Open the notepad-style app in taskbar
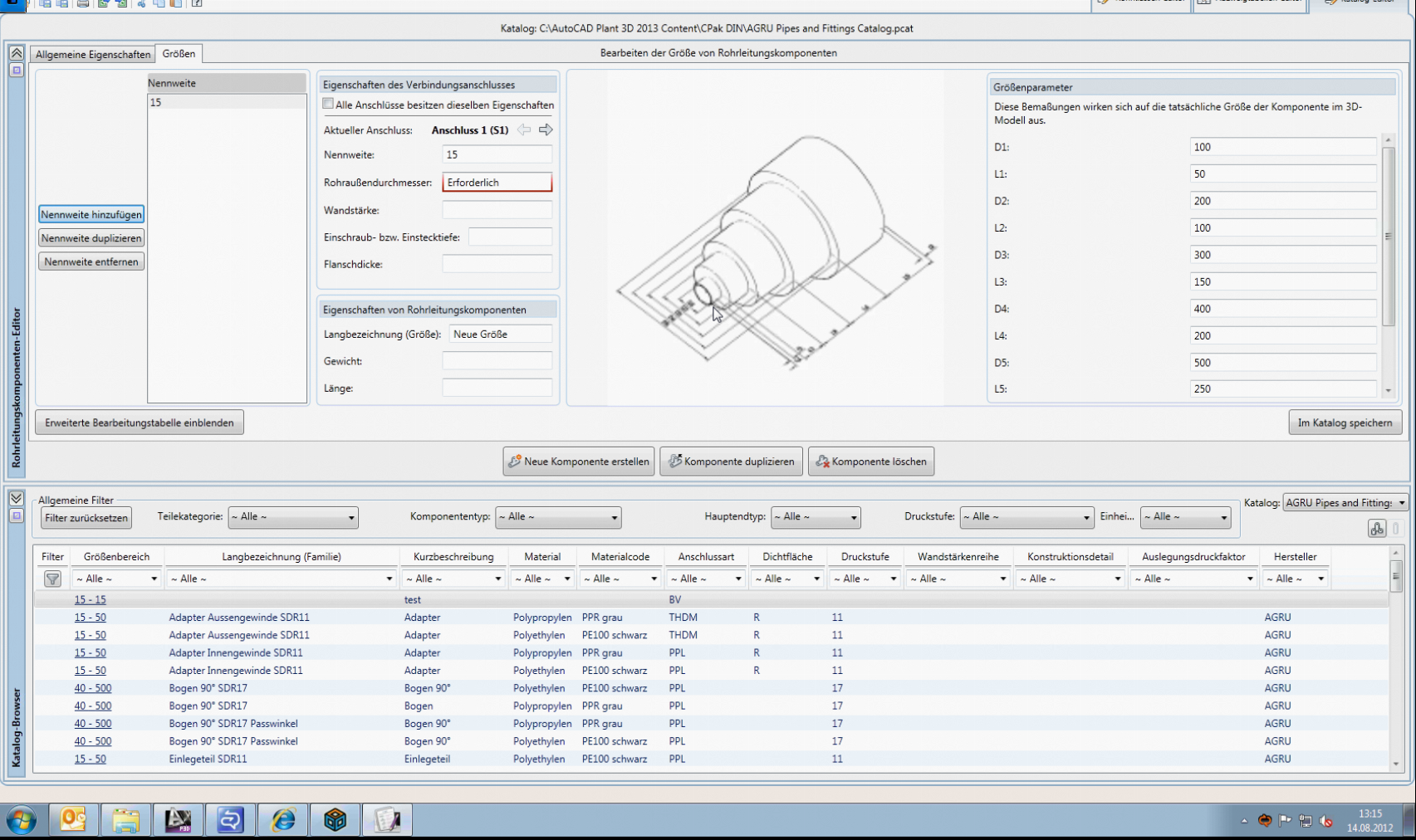 387,820
